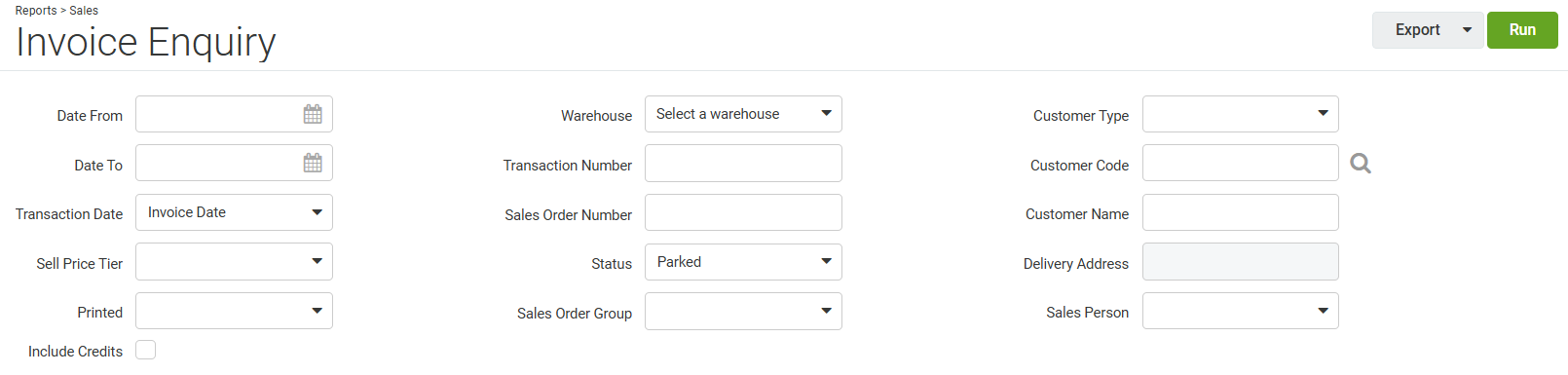Screen dimensions: 1568x375
Task: Change the Status dropdown from Parked
Action: [743, 262]
